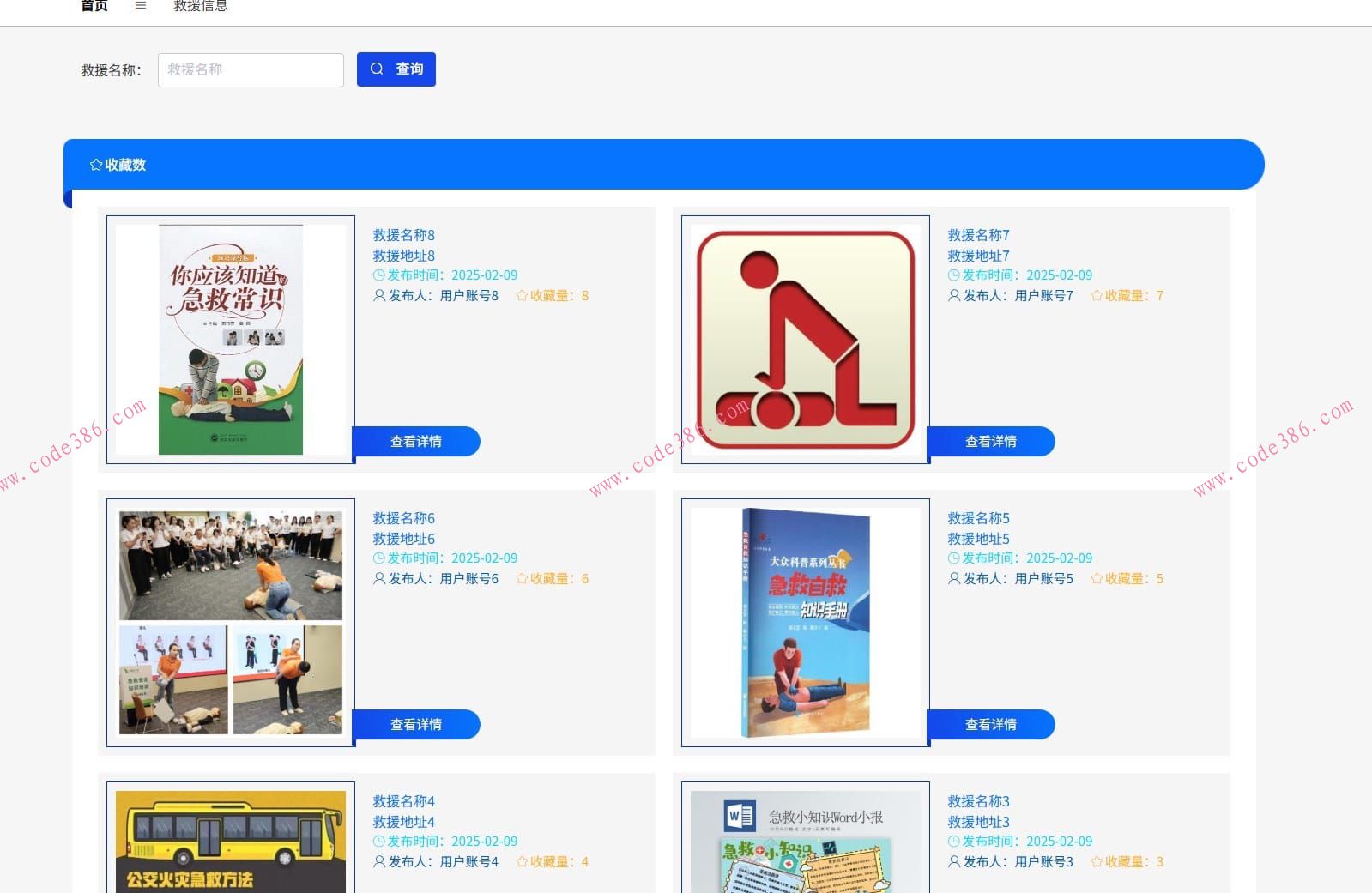Viewport: 1372px width, 893px height.
Task: Click the 救援名称8 book cover thumbnail
Action: (x=231, y=340)
